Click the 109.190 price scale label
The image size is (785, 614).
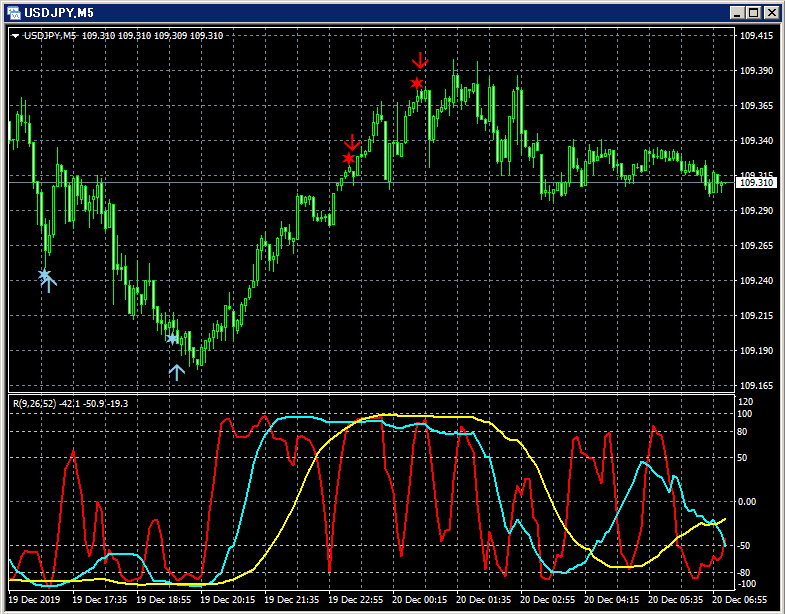point(756,351)
